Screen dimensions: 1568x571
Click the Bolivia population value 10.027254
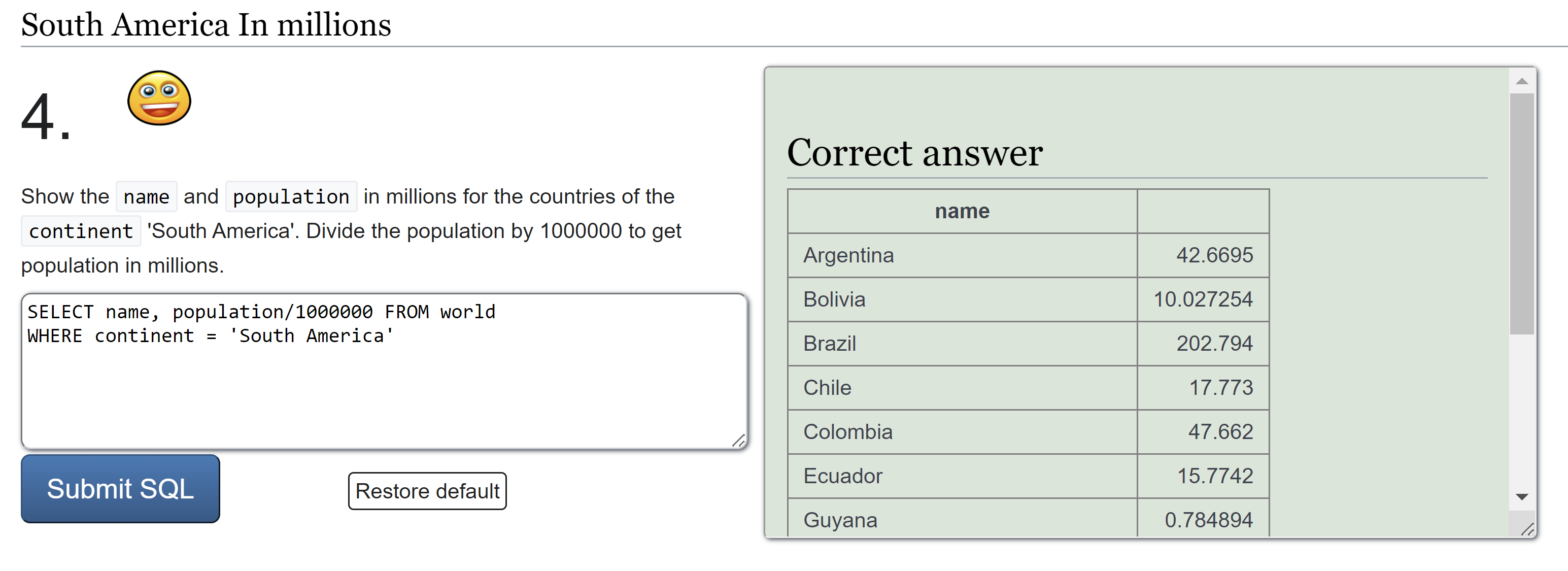click(1203, 299)
